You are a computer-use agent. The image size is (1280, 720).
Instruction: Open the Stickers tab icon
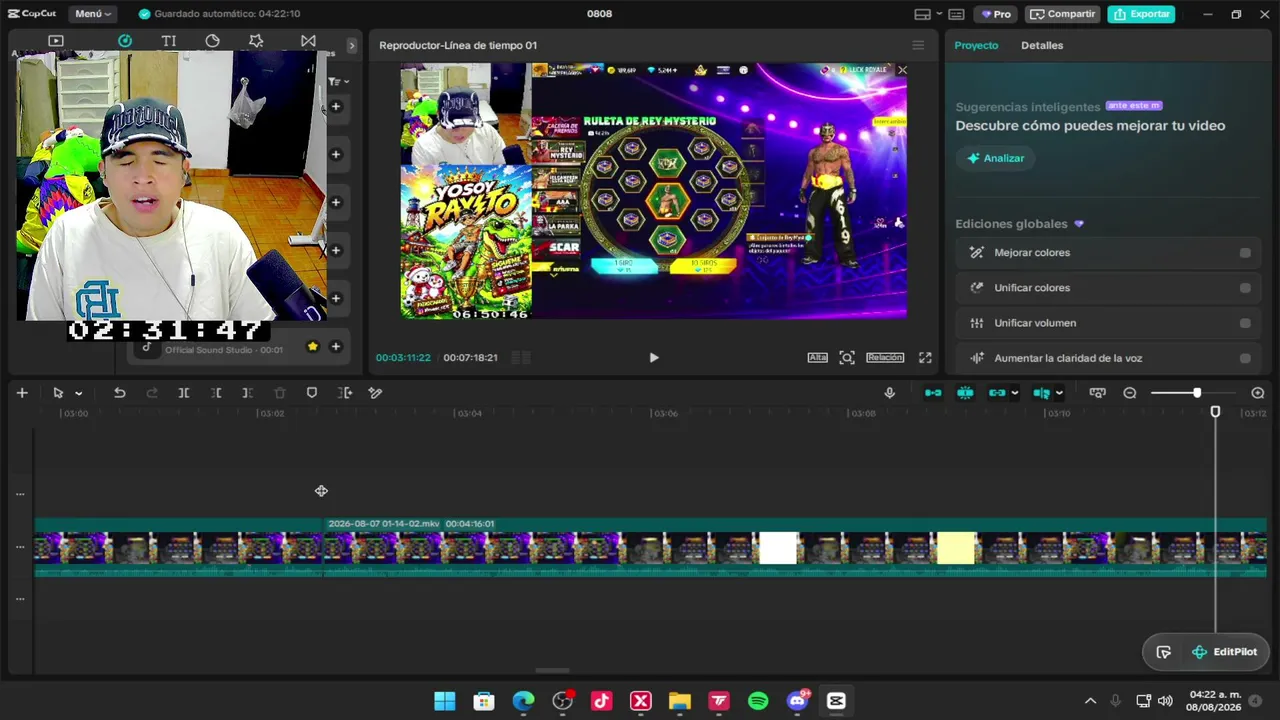click(x=213, y=41)
